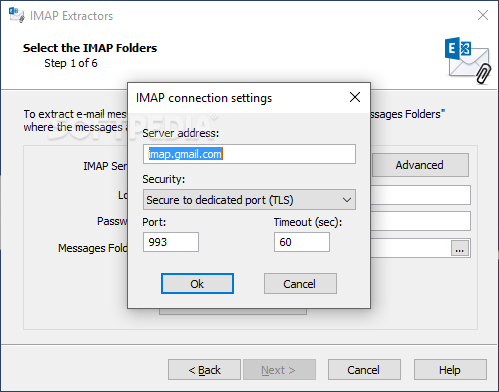Click the Login text field behind dialog
The height and width of the screenshot is (392, 499).
[420, 195]
